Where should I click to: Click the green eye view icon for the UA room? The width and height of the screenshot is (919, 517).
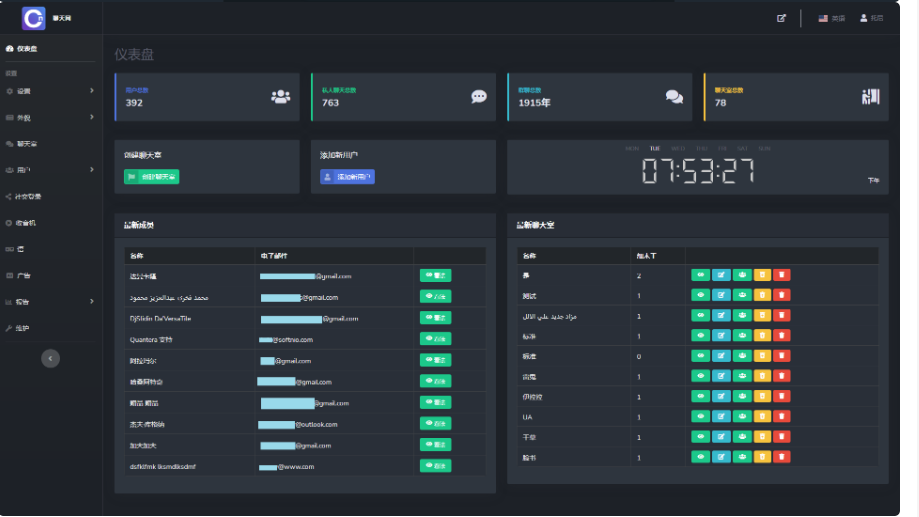[x=700, y=417]
